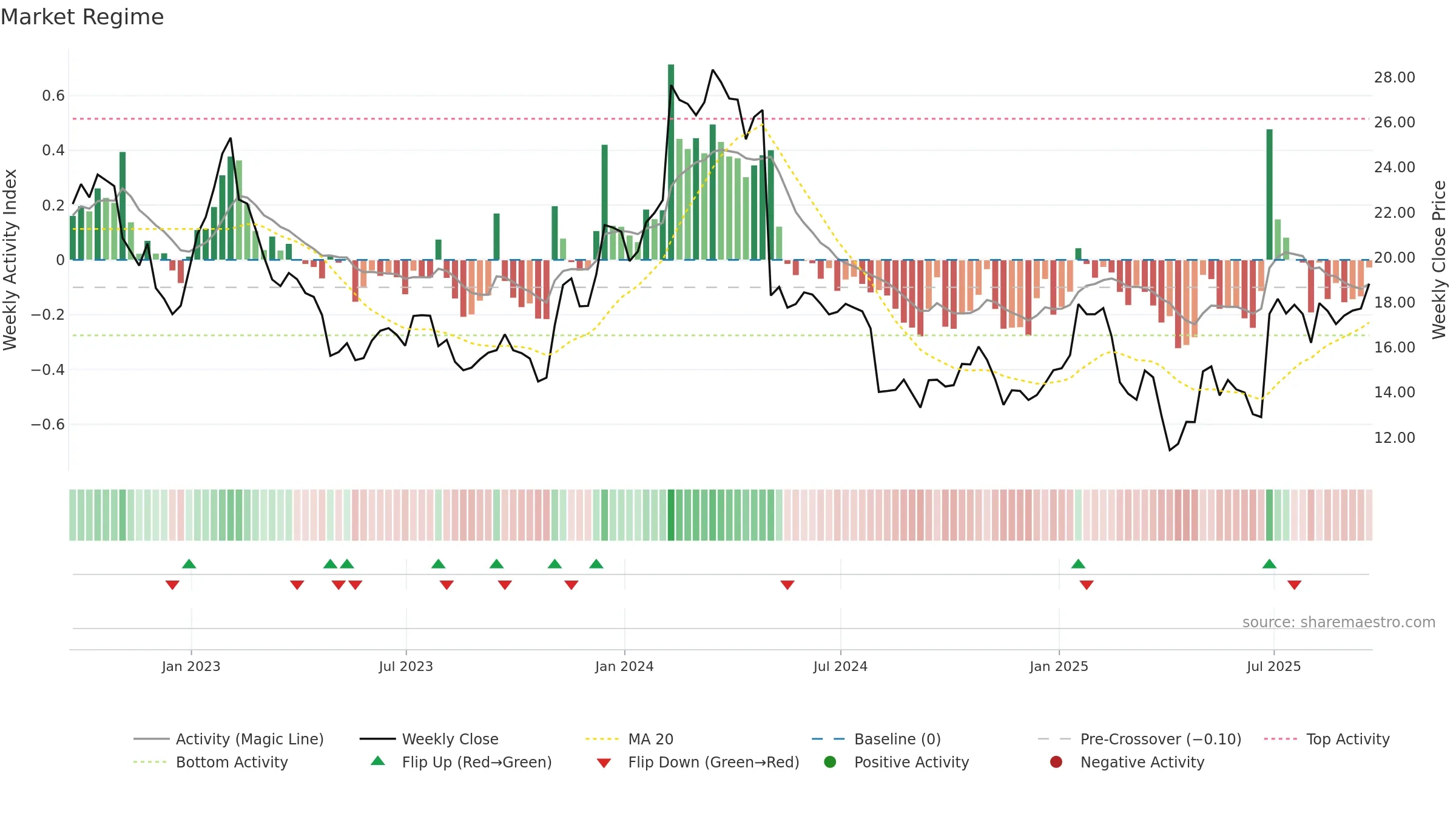
Task: Toggle the Bottom Activity legend entry
Action: click(x=211, y=762)
